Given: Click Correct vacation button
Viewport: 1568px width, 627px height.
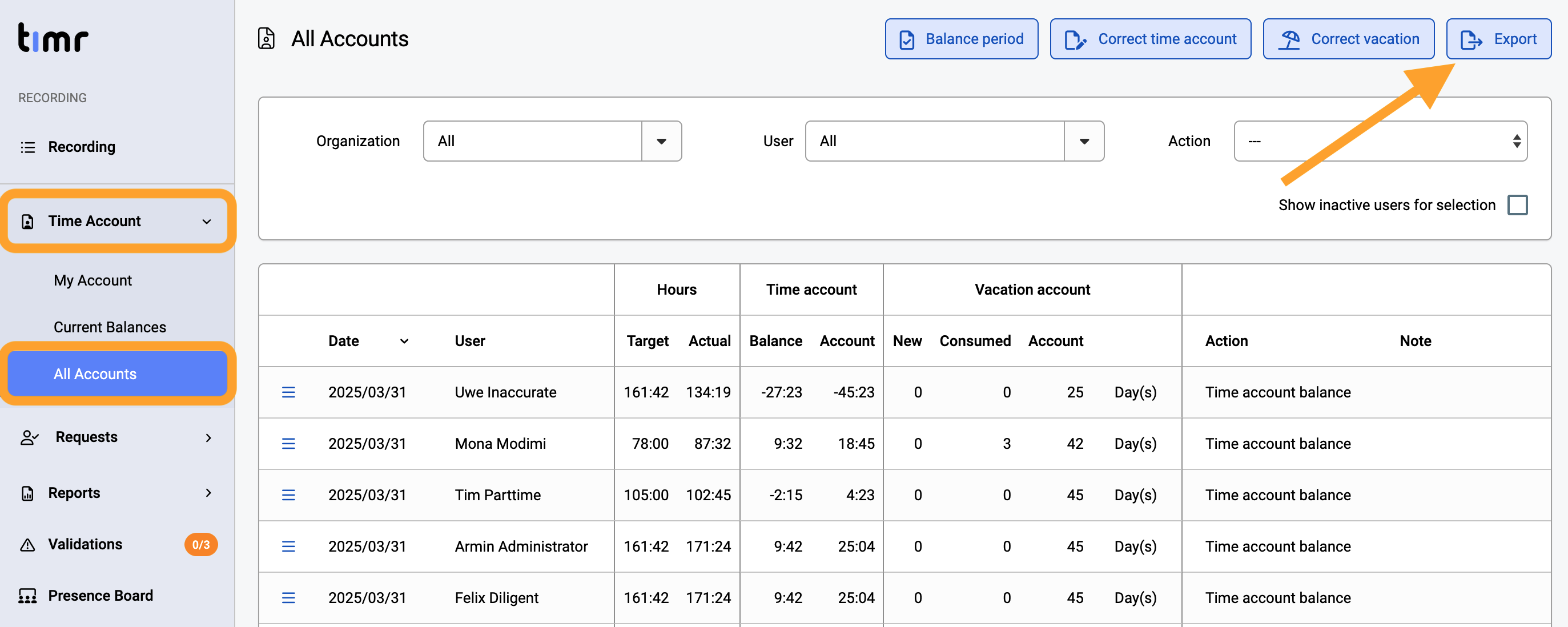Looking at the screenshot, I should pos(1349,39).
